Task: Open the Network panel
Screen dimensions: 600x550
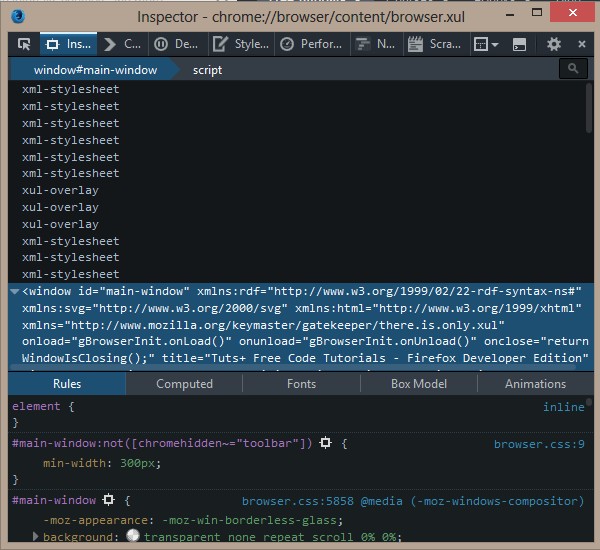Action: point(375,44)
